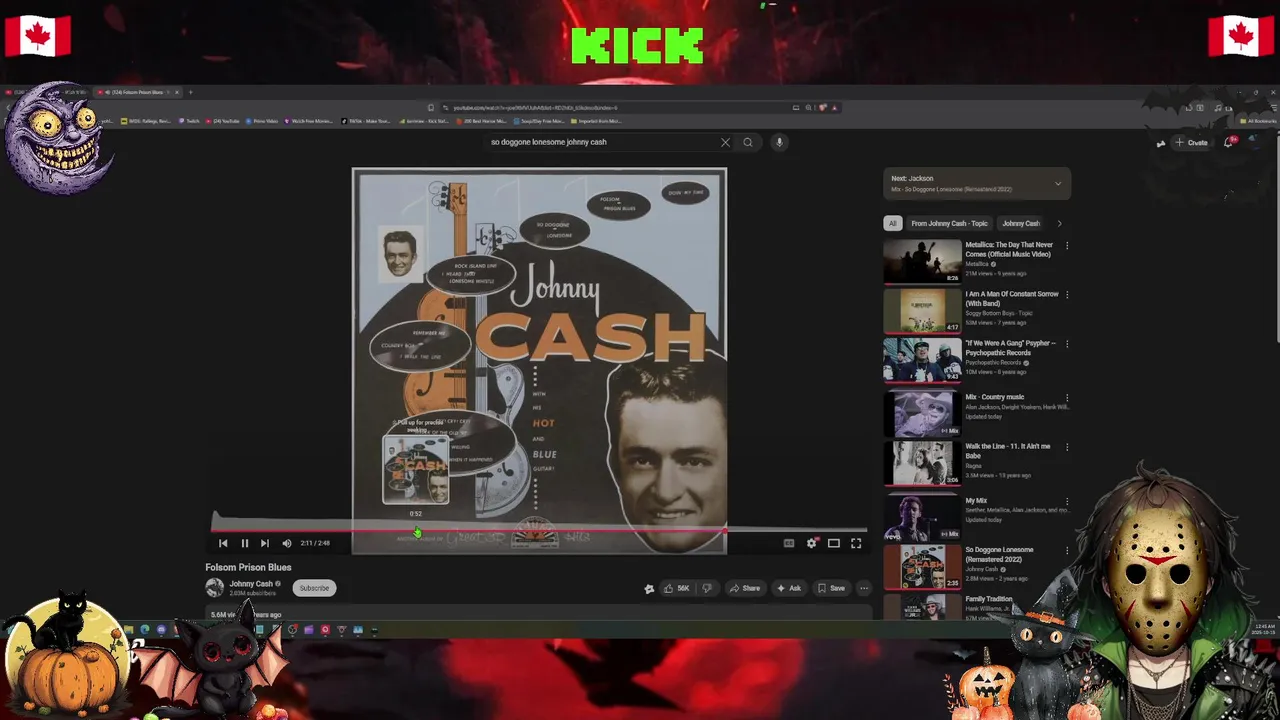Open options menu for Mix - Country music
This screenshot has width=1280, height=720.
[1067, 398]
